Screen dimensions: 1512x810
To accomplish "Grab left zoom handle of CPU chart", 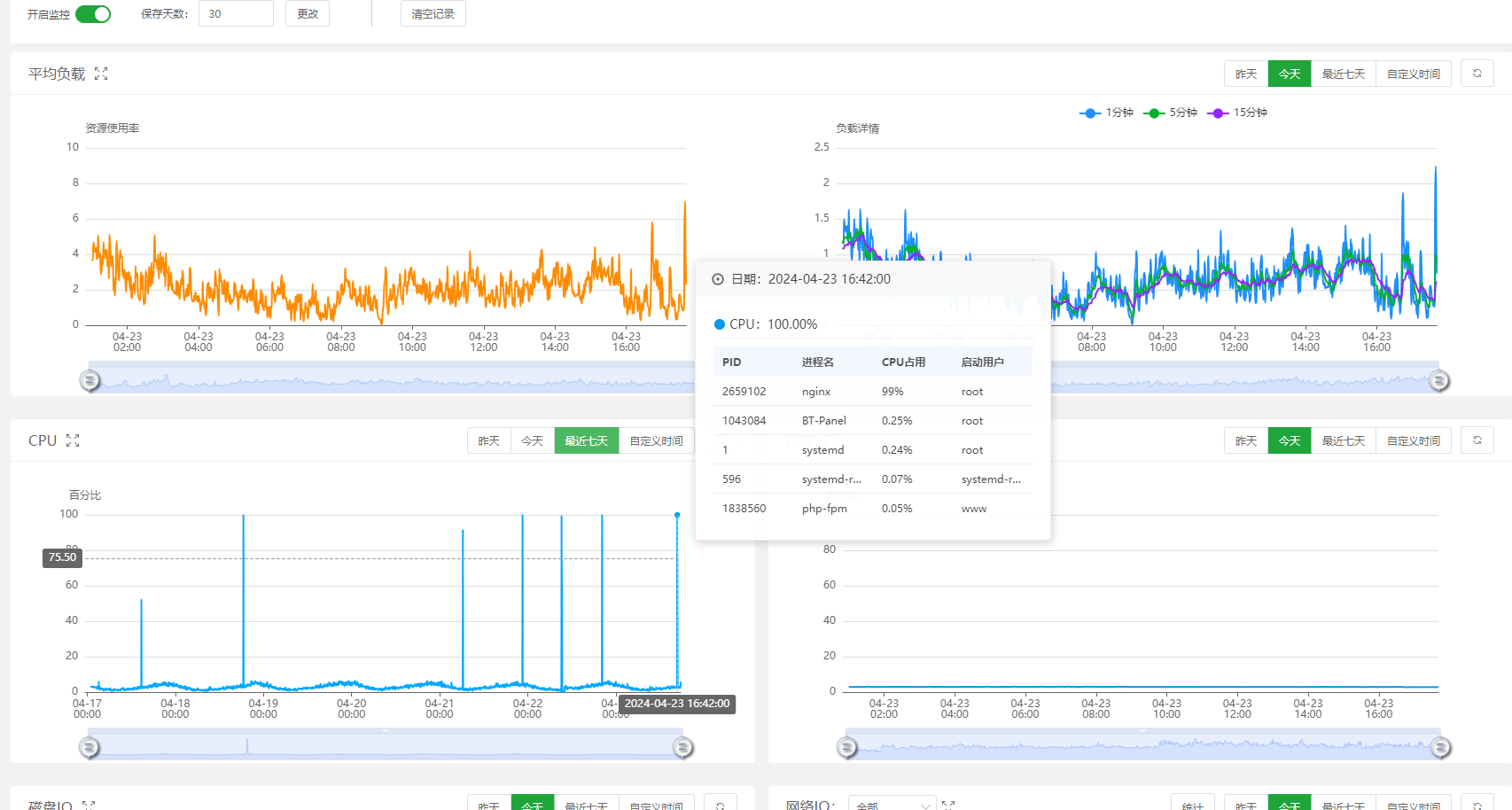I will [90, 748].
